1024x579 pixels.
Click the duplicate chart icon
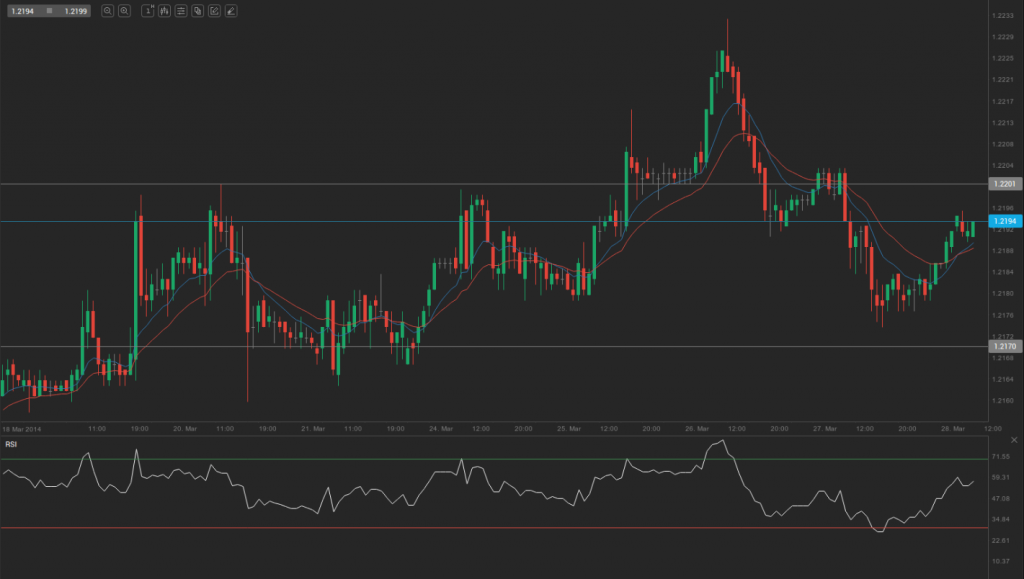point(198,11)
